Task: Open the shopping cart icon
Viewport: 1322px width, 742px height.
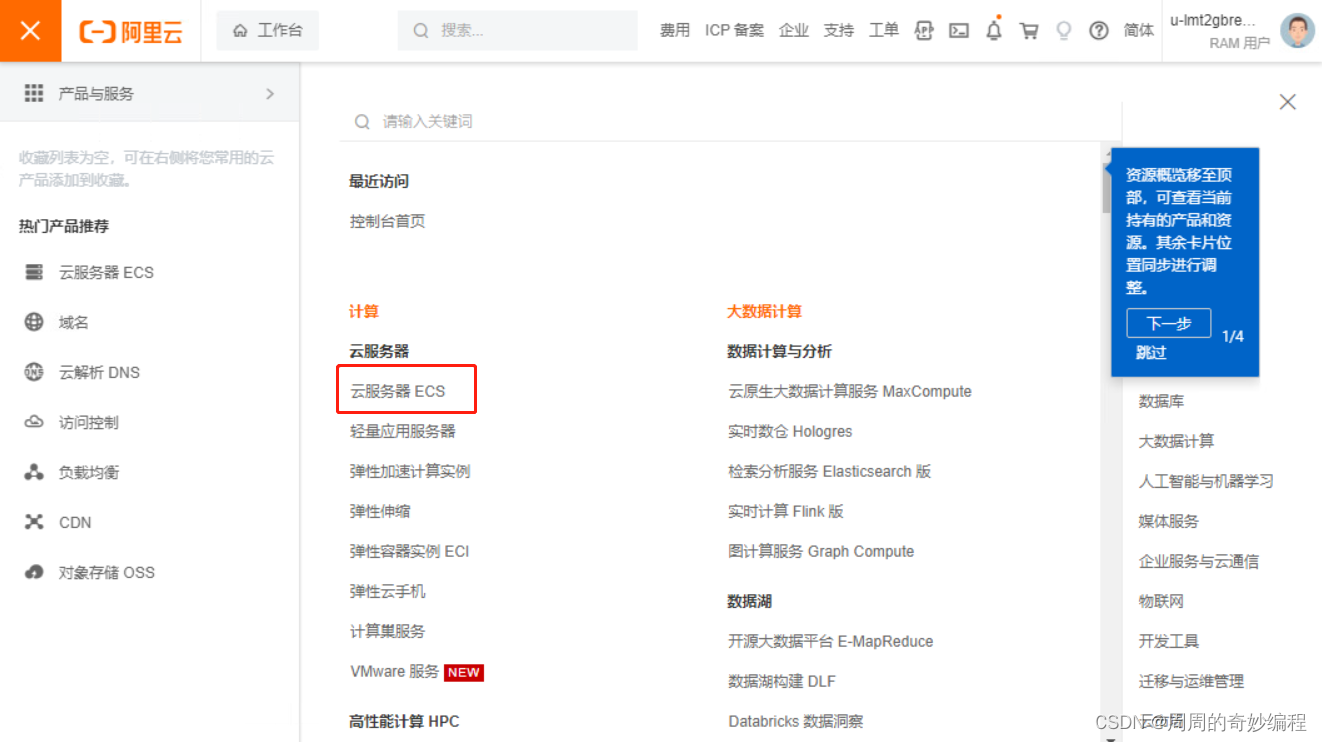Action: point(1029,31)
